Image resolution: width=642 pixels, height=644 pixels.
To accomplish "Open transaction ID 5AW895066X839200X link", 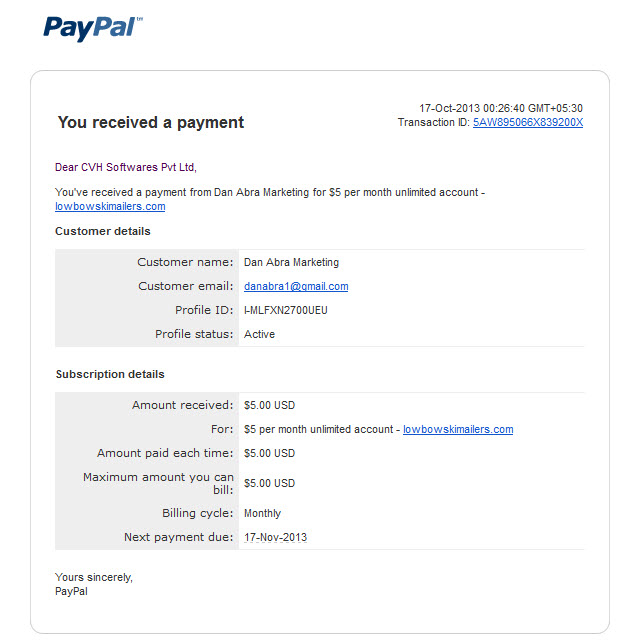I will pyautogui.click(x=528, y=122).
